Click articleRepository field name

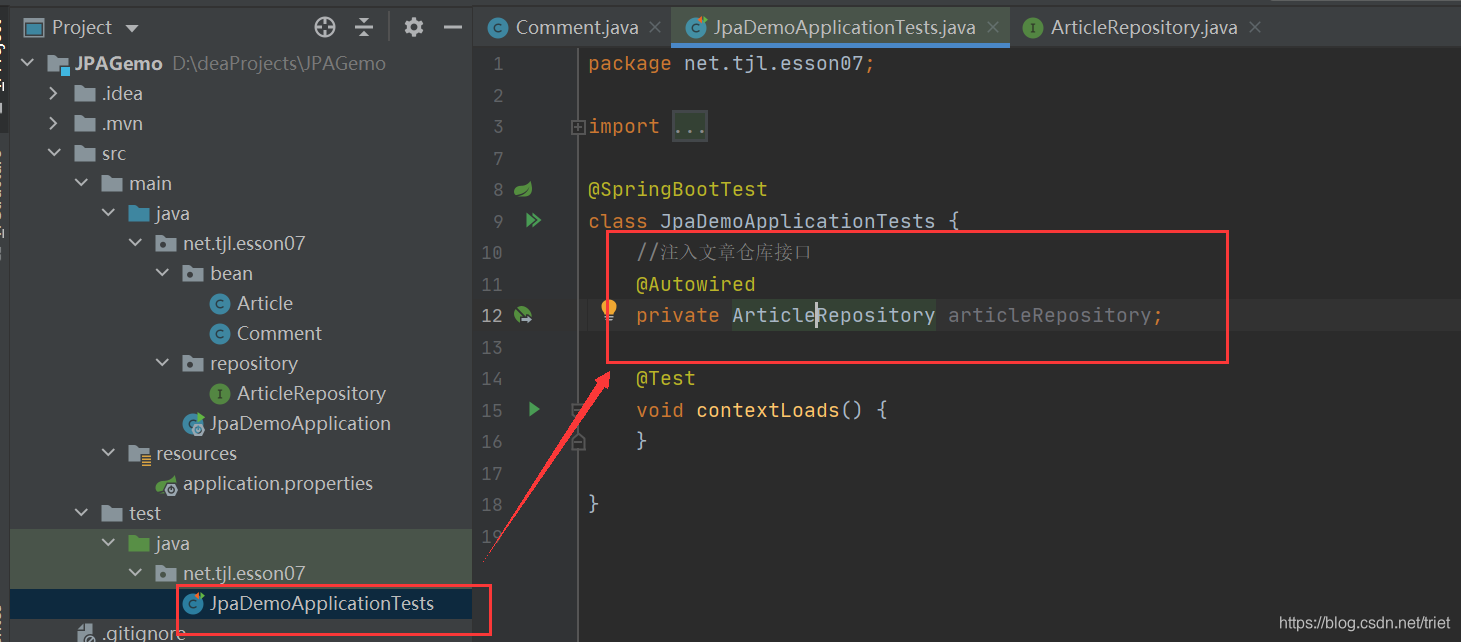click(x=1049, y=315)
